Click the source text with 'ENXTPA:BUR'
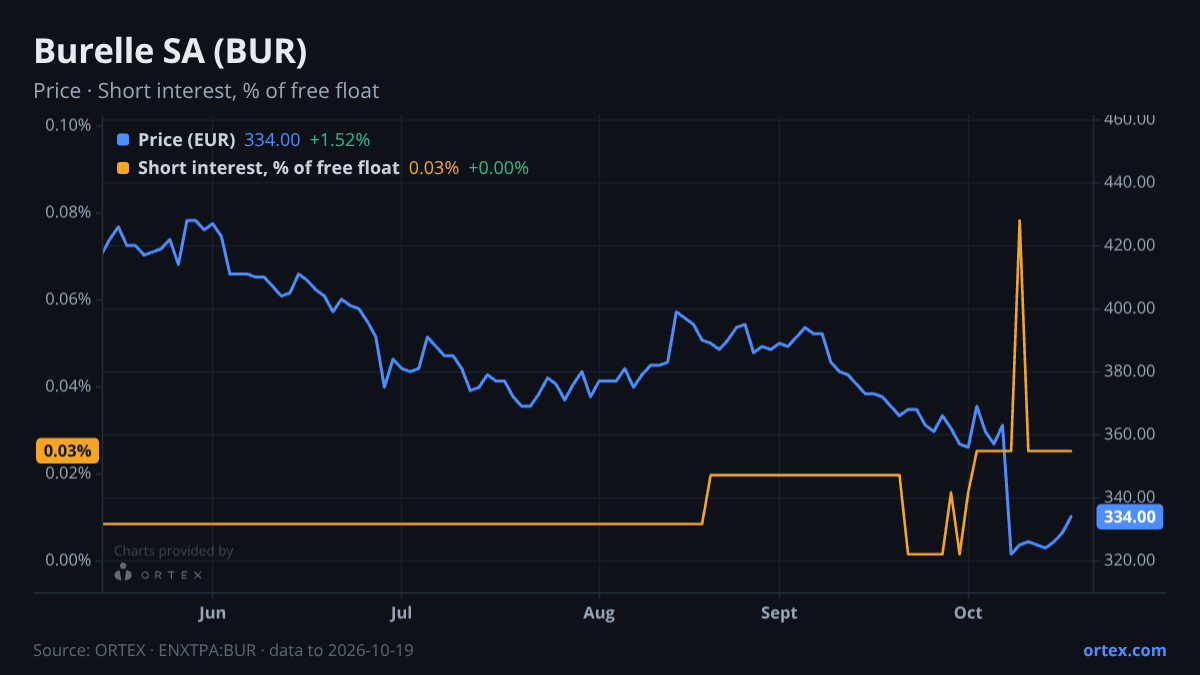 click(x=223, y=650)
